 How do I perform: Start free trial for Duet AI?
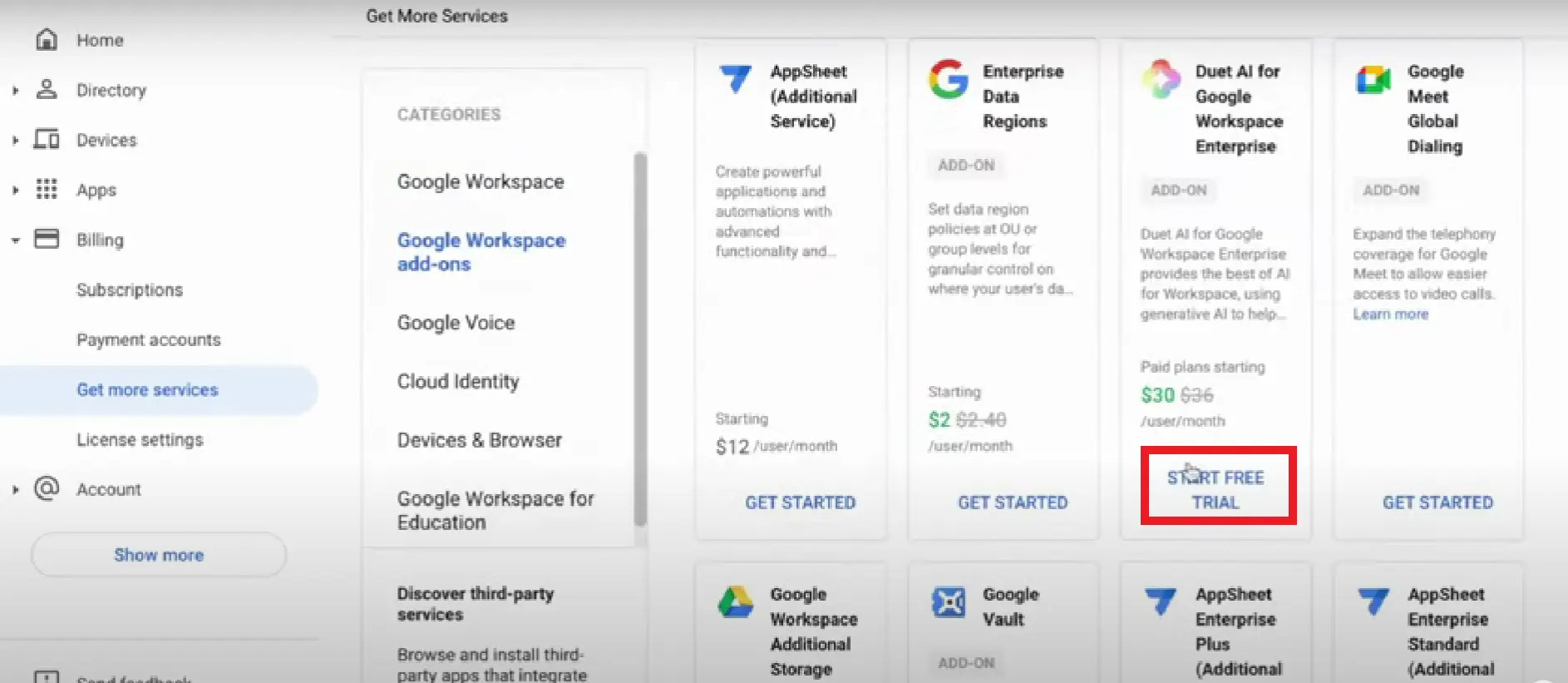coord(1215,489)
